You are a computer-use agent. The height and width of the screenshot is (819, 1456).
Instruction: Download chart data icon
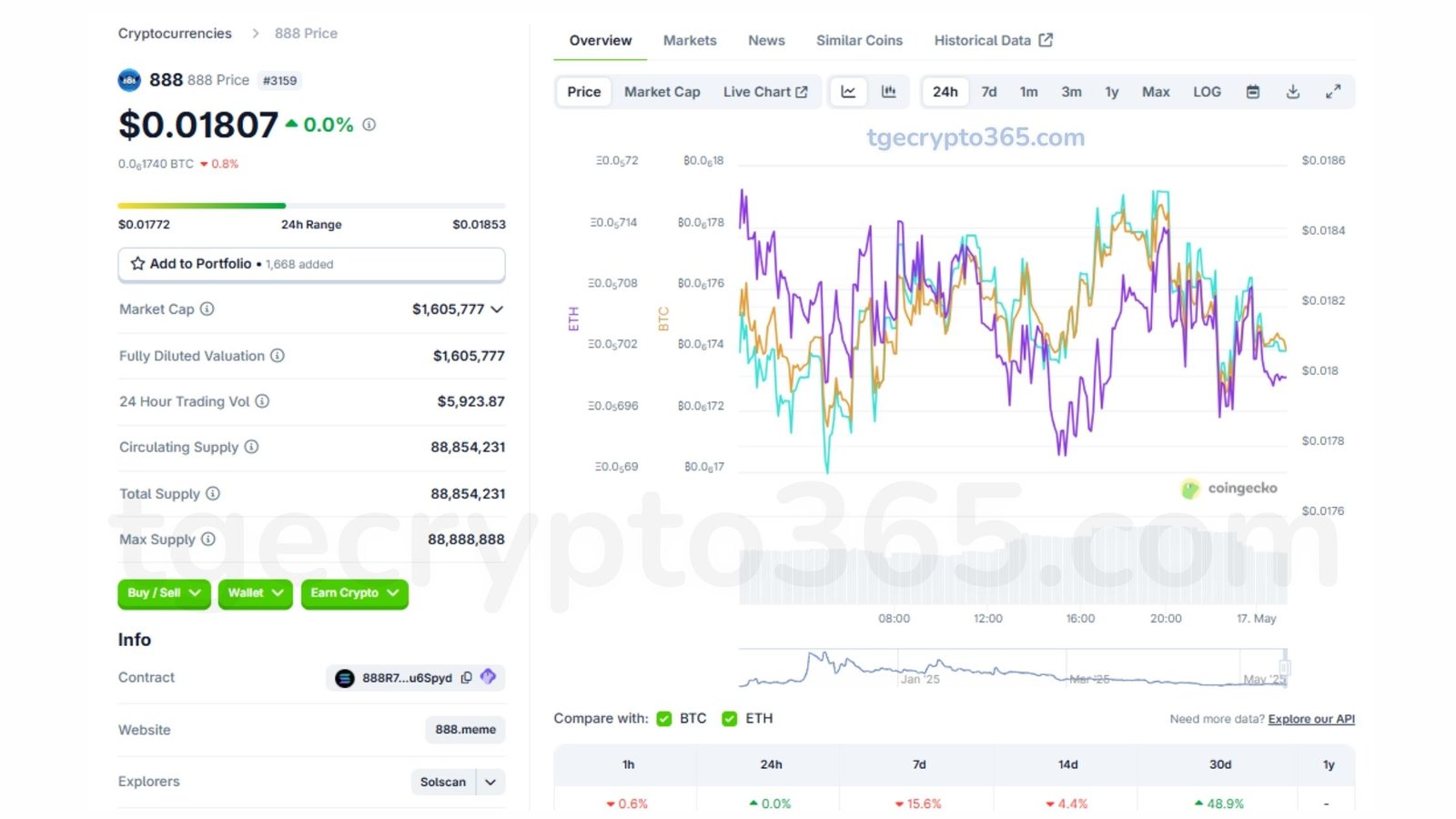[1293, 92]
